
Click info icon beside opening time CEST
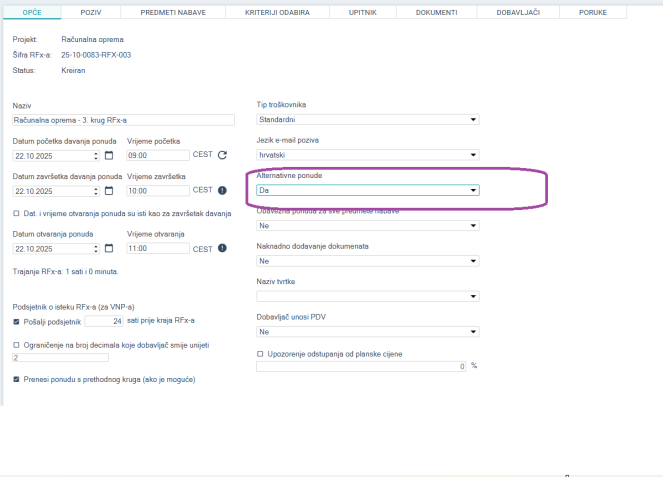[222, 249]
